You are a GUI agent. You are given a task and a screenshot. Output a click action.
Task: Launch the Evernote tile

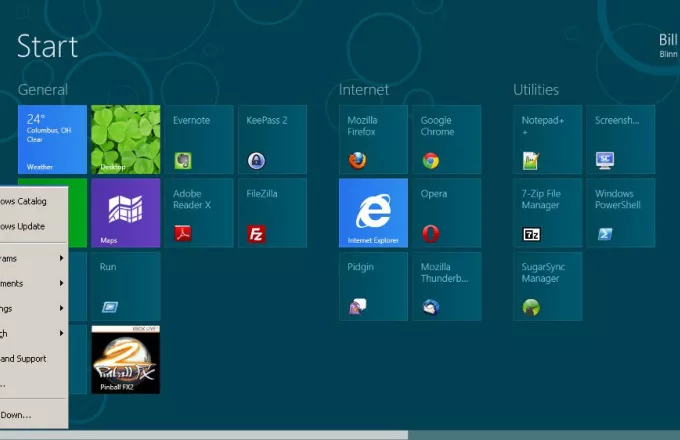tap(199, 139)
